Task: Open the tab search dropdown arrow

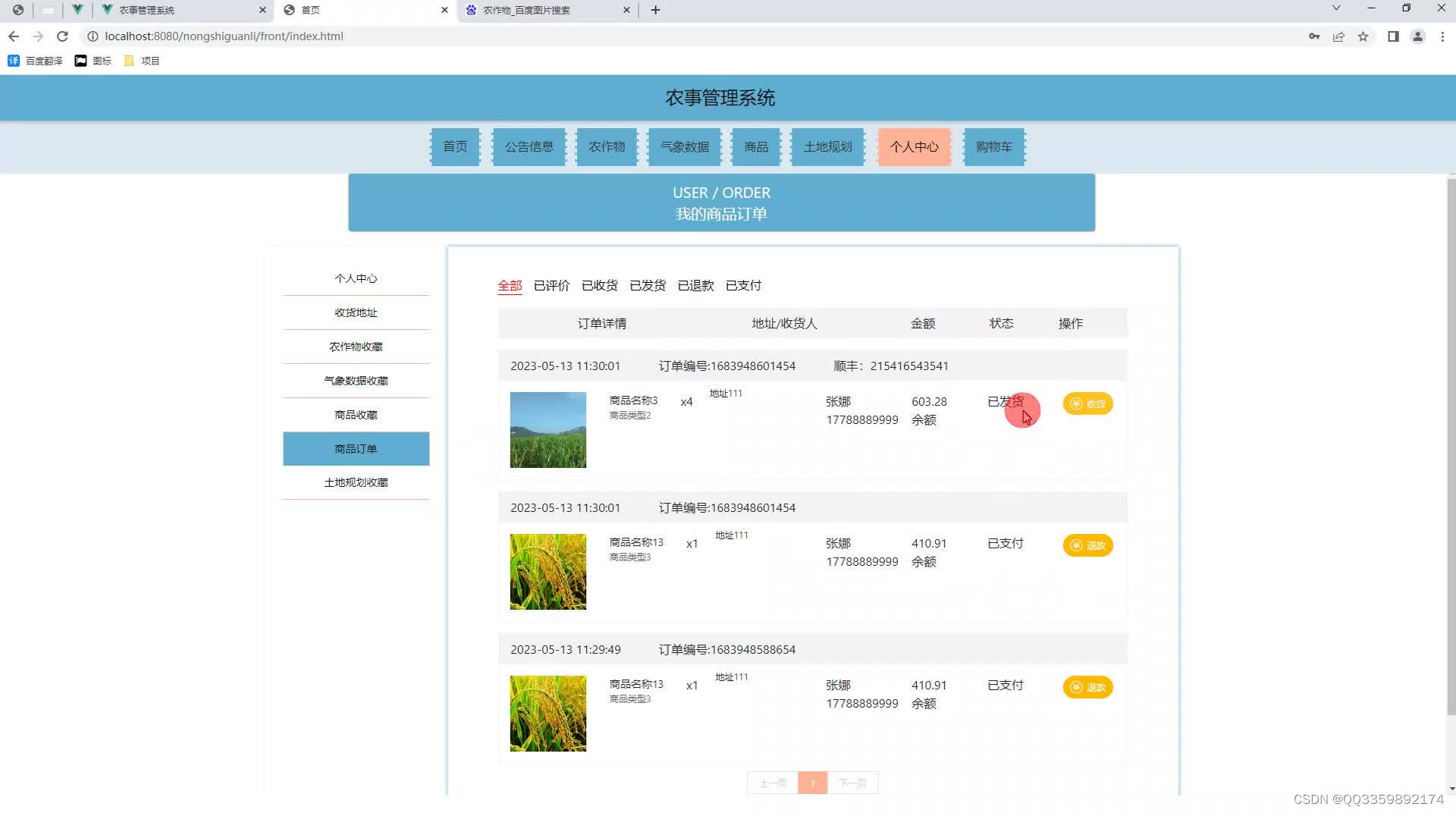Action: (x=1336, y=8)
